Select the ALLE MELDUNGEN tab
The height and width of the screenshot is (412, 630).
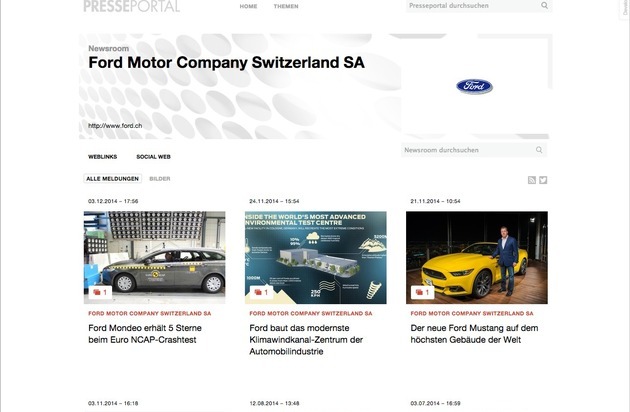coord(112,178)
